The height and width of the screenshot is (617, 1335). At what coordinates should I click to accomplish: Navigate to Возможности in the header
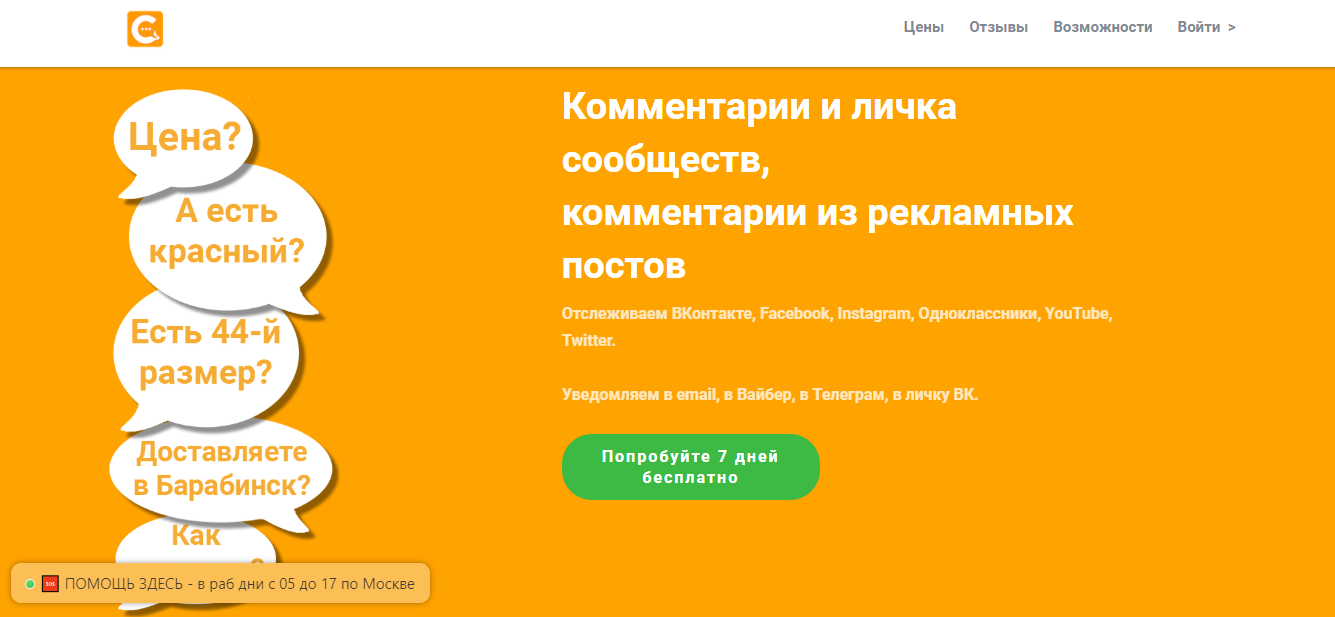coord(1101,27)
